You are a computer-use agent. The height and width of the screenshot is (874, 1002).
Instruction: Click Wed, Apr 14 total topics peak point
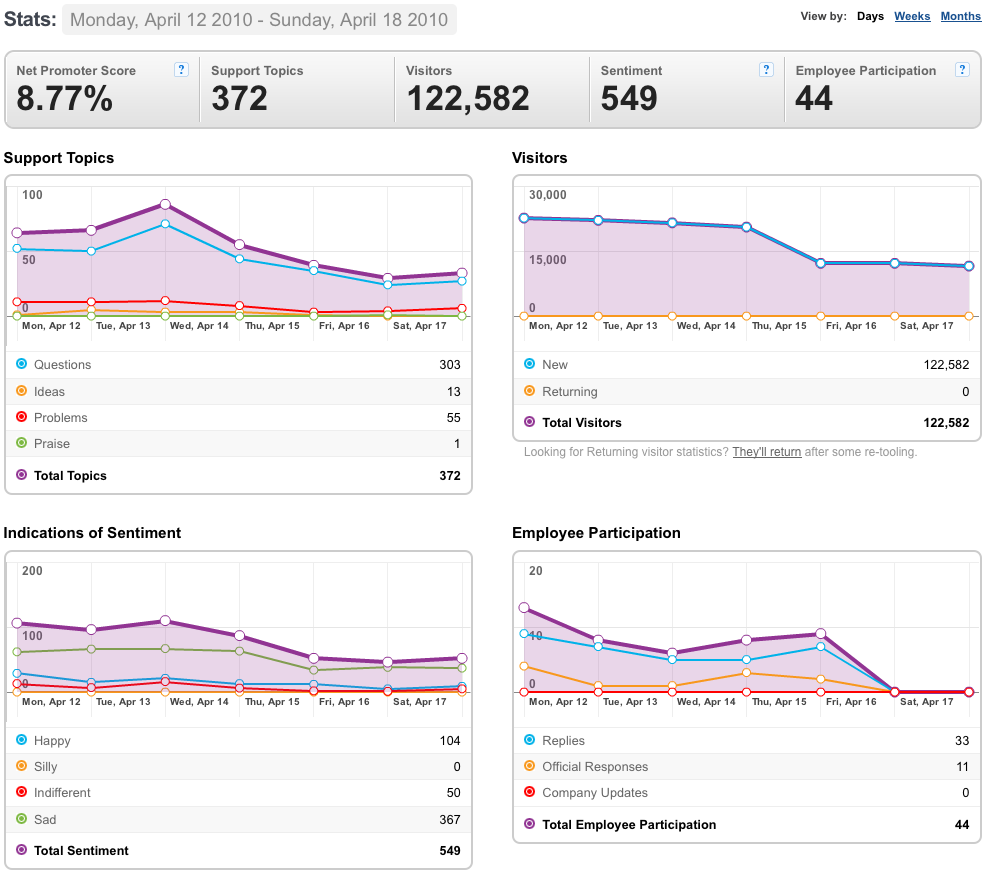click(166, 204)
